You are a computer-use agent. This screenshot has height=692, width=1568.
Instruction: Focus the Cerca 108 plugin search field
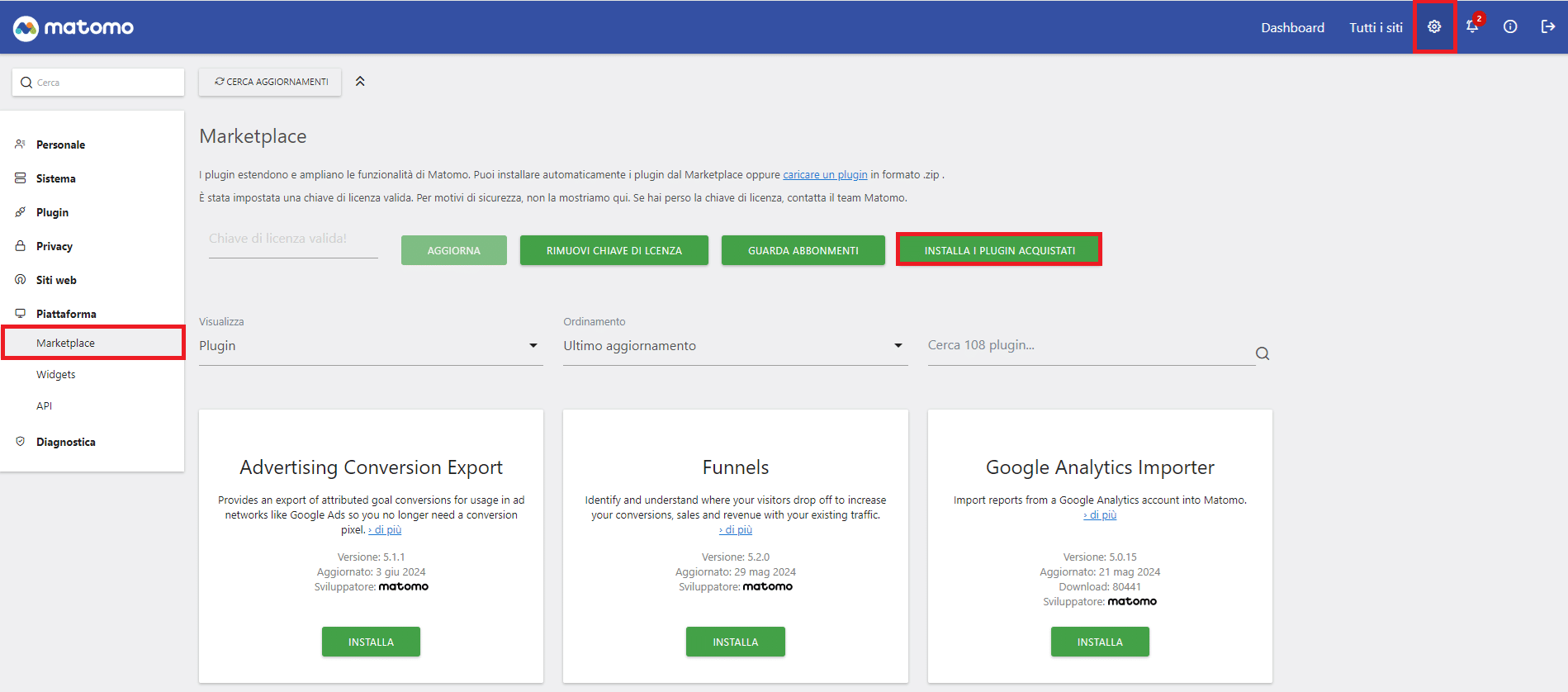pos(1091,345)
